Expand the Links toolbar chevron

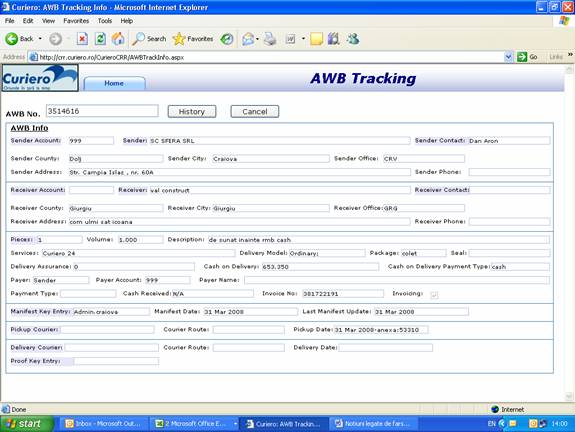(570, 55)
